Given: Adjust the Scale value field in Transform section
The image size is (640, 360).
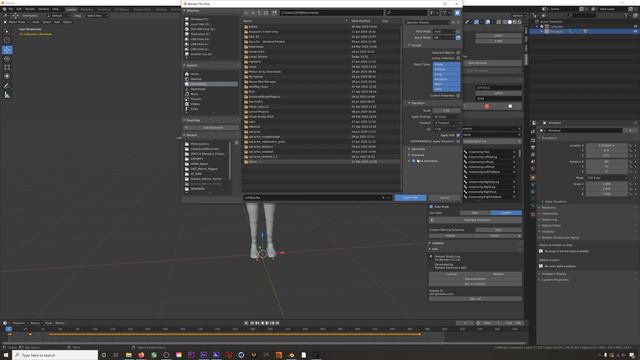Looking at the screenshot, I should click(x=447, y=111).
